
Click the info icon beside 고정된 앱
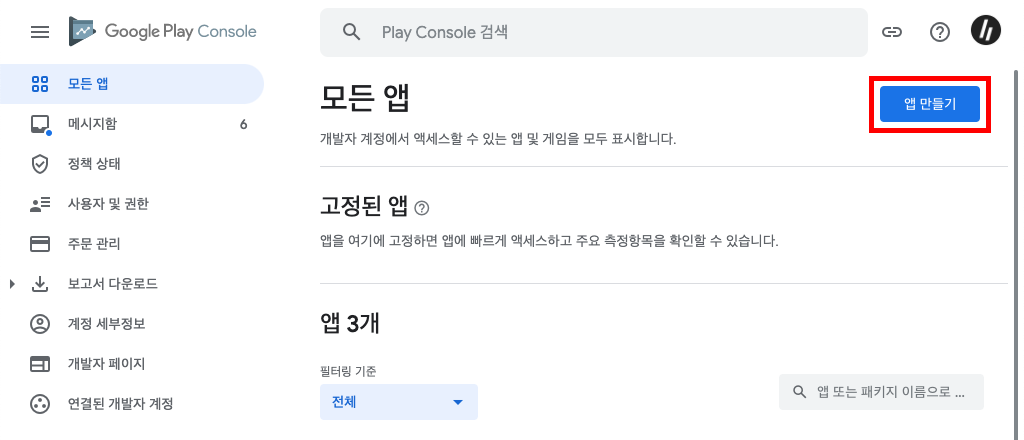tap(421, 208)
